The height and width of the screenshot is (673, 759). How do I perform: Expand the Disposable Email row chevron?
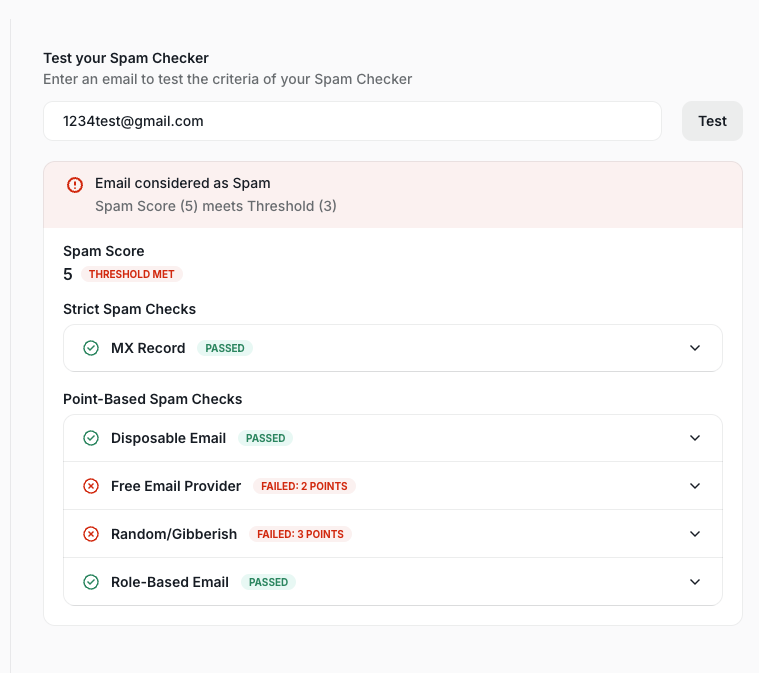click(696, 438)
